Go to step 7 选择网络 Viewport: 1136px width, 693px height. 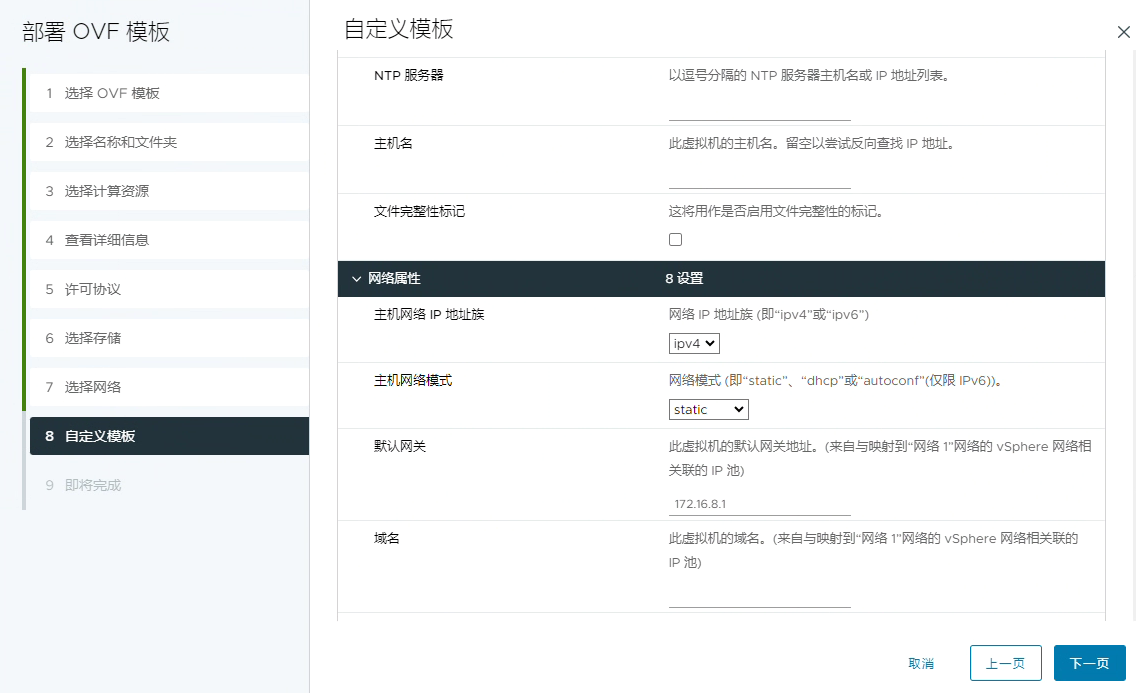[170, 387]
